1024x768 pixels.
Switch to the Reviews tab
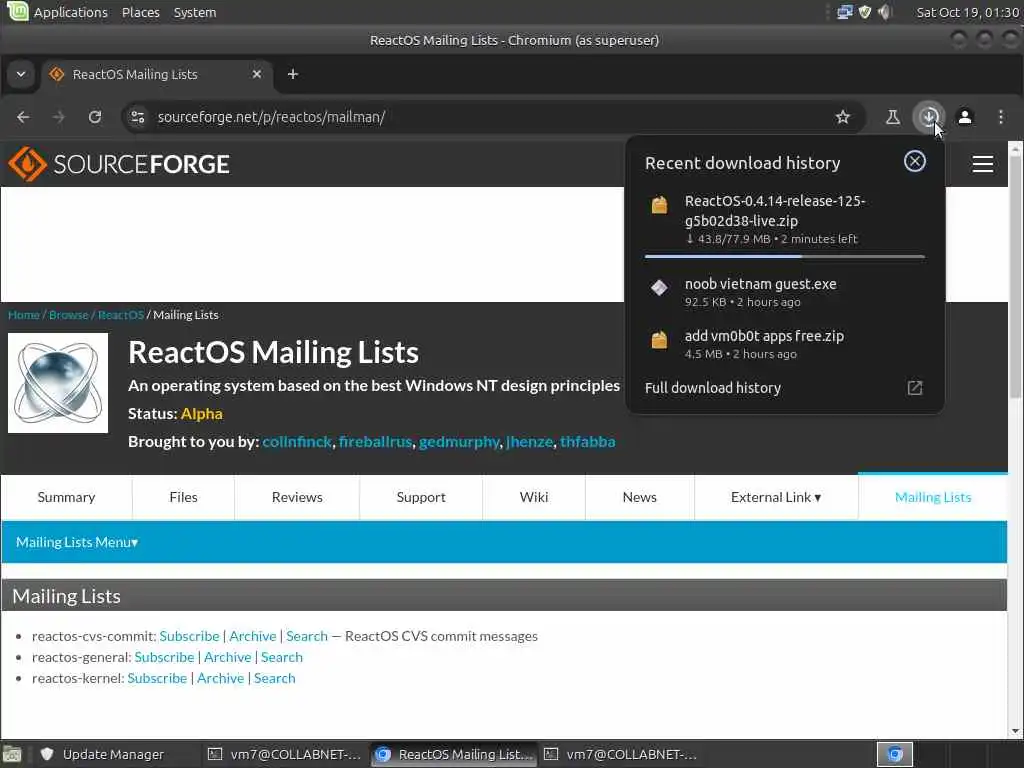[296, 497]
